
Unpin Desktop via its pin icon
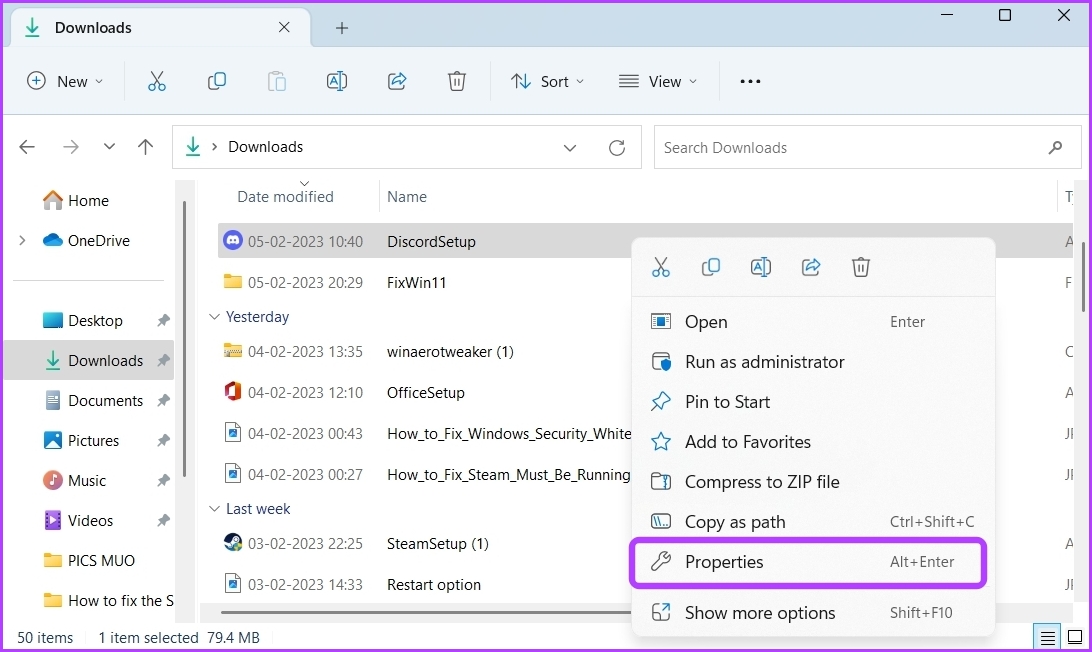[163, 320]
